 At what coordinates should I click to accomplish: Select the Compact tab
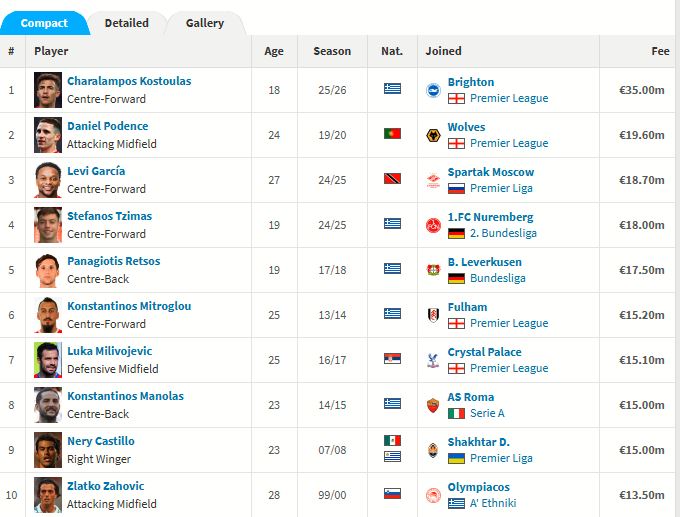click(x=44, y=23)
